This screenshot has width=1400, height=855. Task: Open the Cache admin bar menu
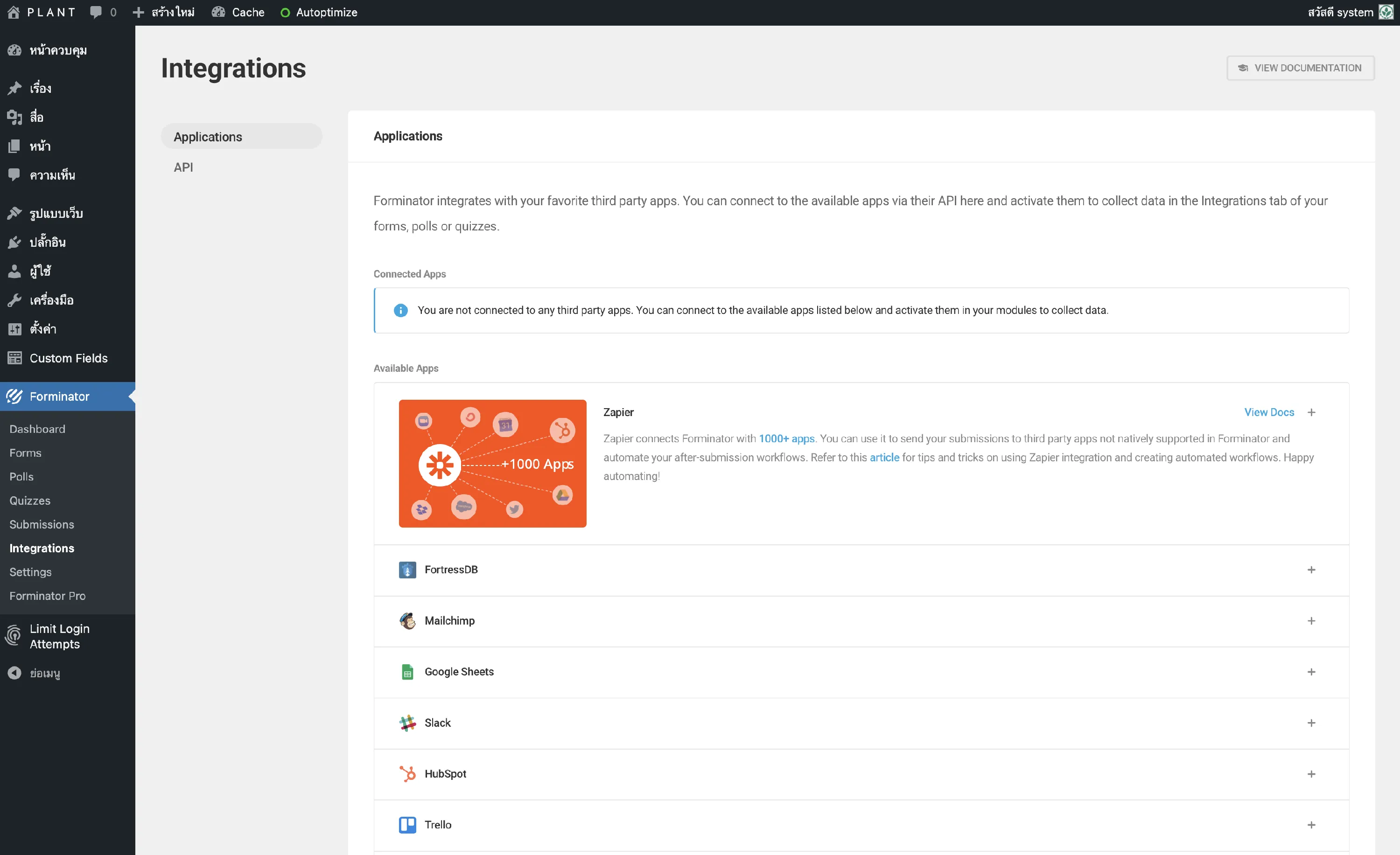point(238,12)
